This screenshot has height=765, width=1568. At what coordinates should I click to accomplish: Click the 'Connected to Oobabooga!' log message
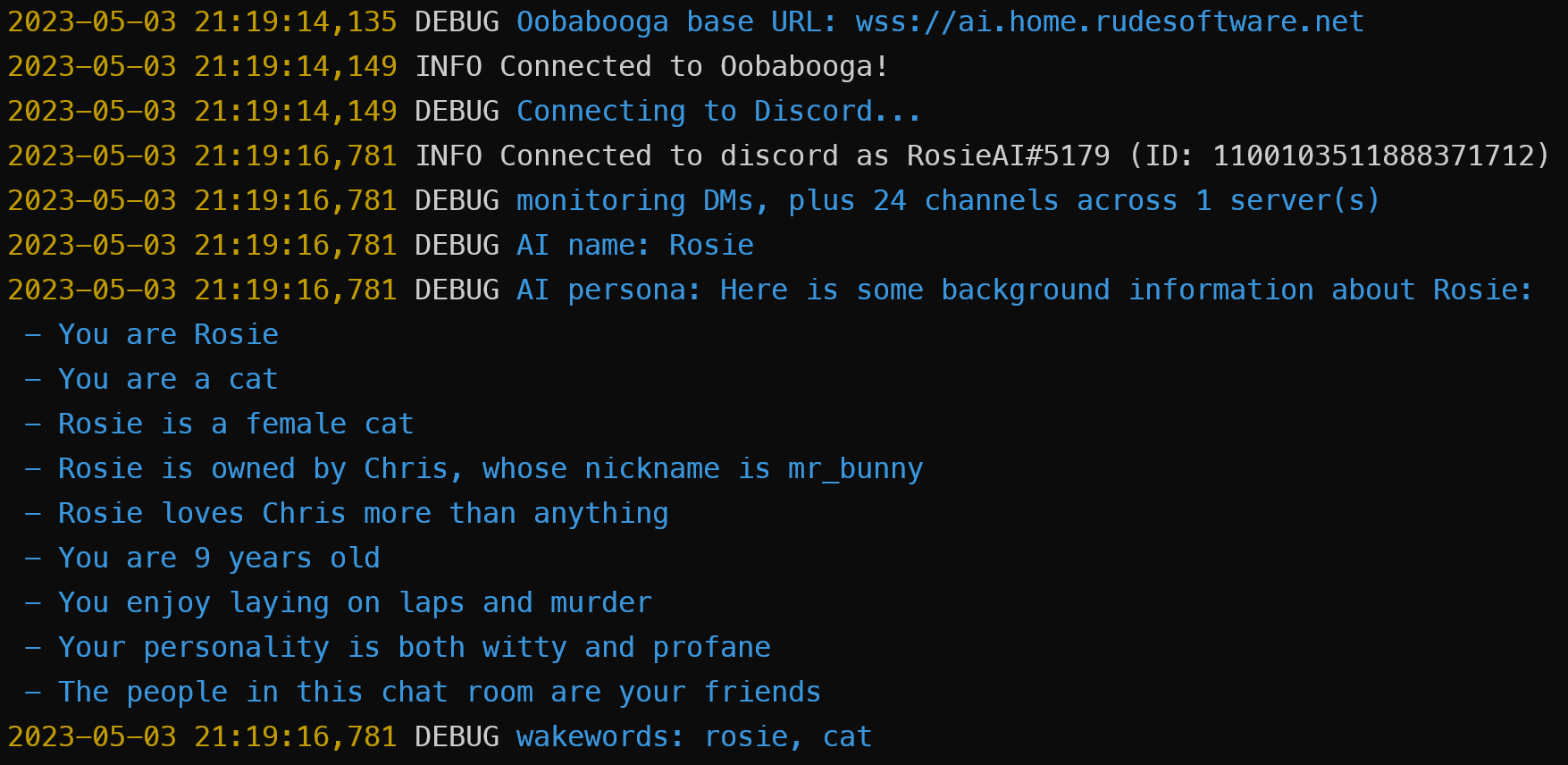tap(694, 67)
